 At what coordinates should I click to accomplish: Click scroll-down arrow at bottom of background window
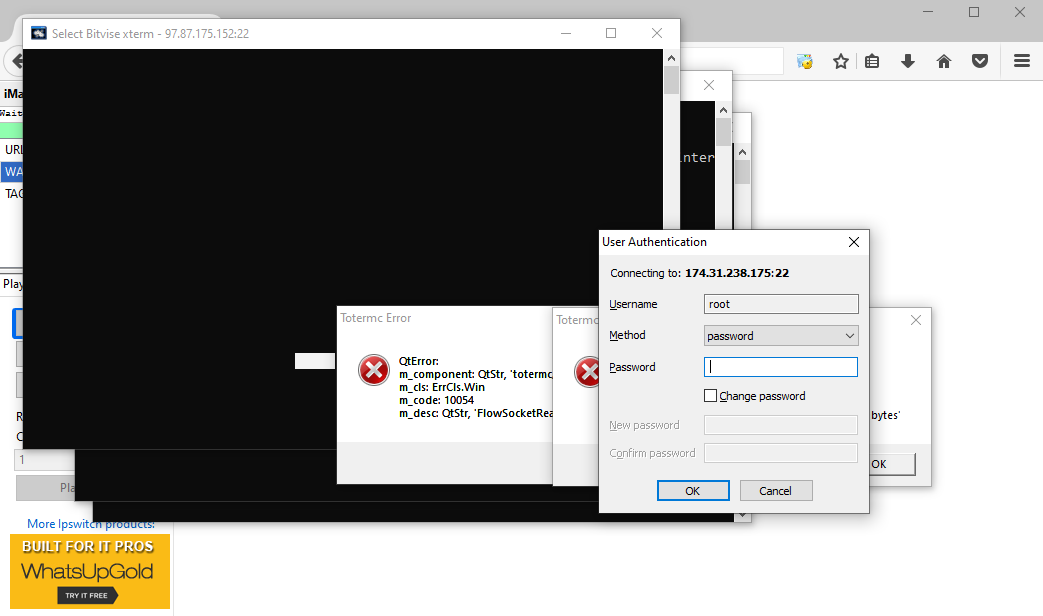[x=742, y=516]
